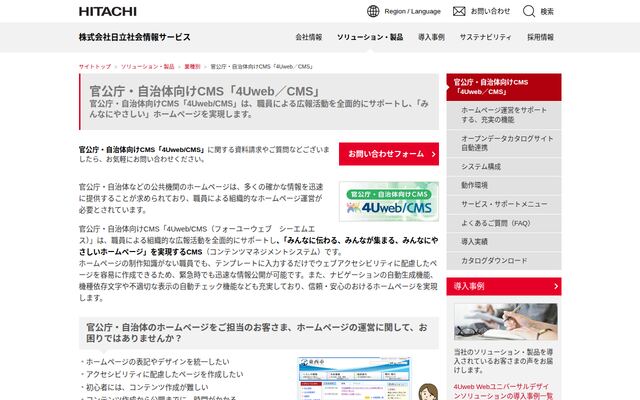
Task: Open ソリューション・製品 menu
Action: (x=370, y=37)
